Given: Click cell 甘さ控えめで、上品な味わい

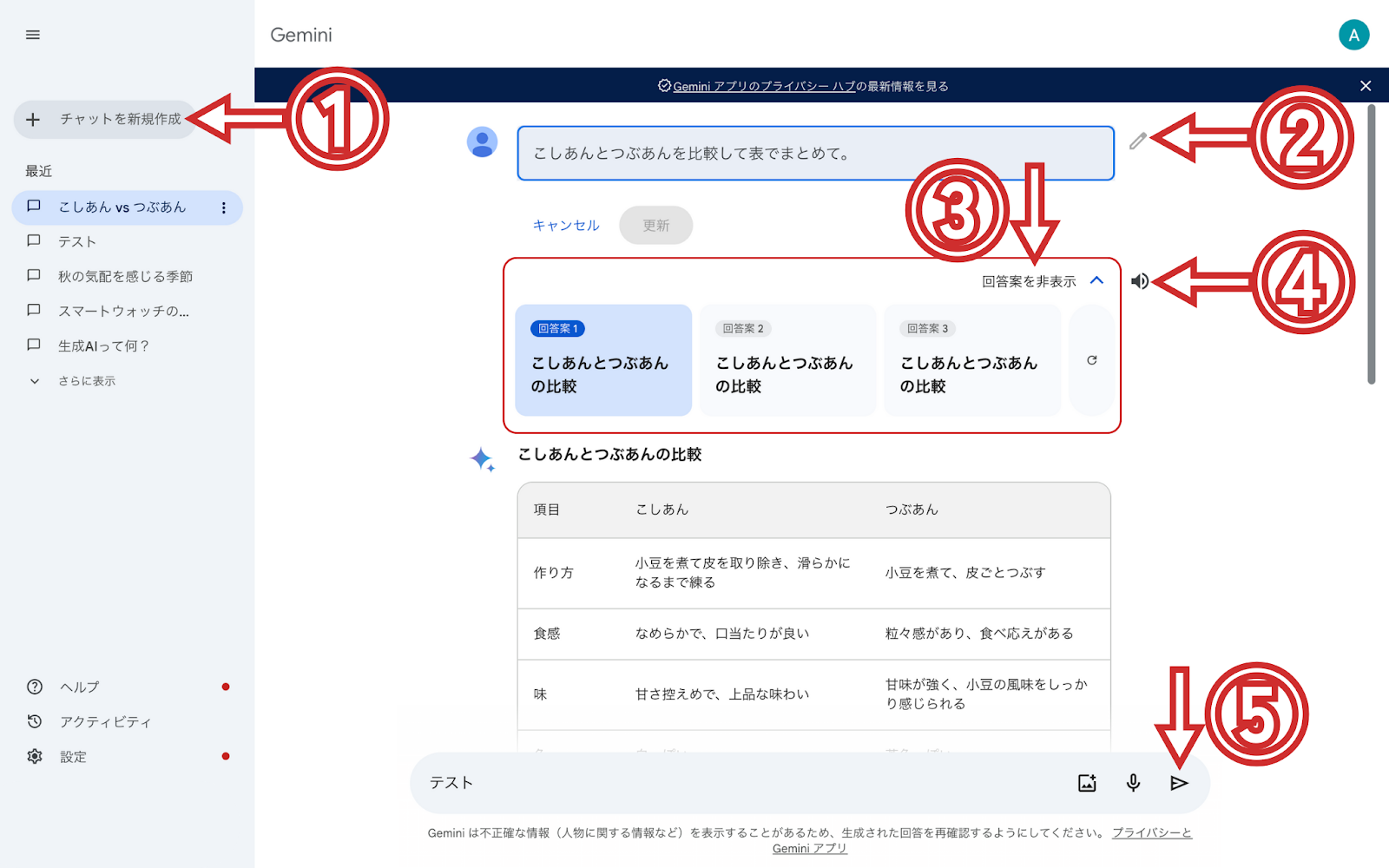Looking at the screenshot, I should 722,694.
